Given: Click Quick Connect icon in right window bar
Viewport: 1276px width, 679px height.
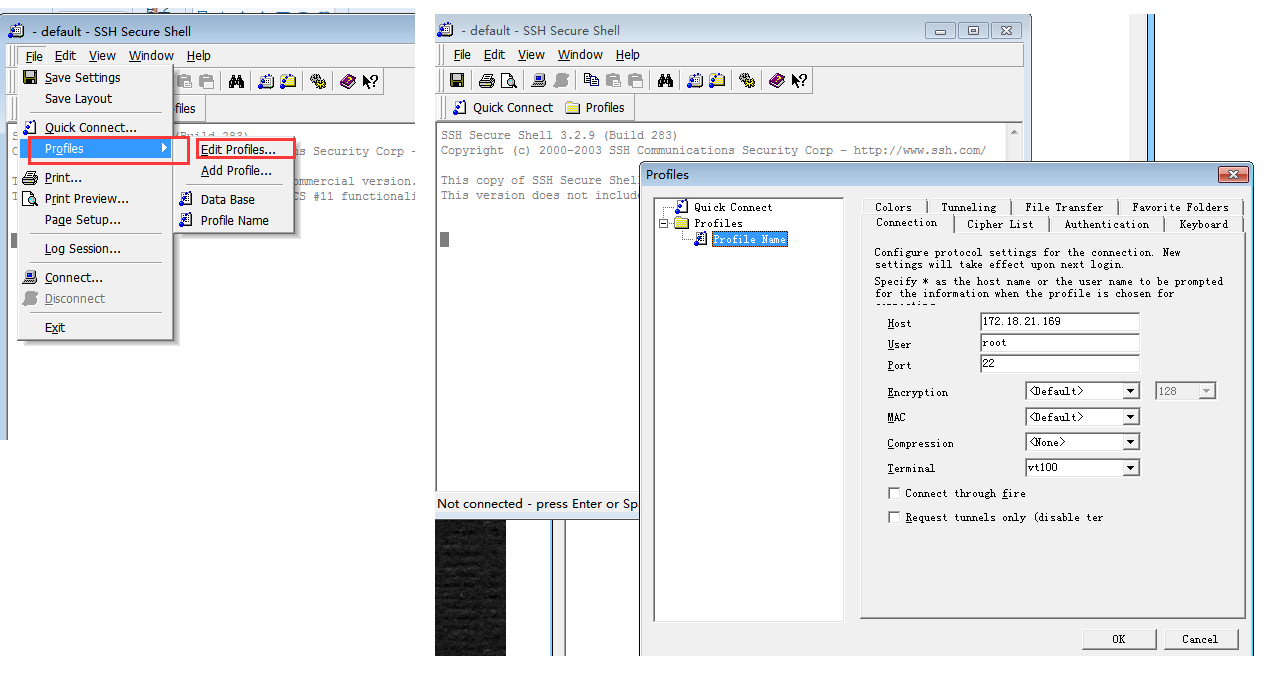Looking at the screenshot, I should pos(459,108).
